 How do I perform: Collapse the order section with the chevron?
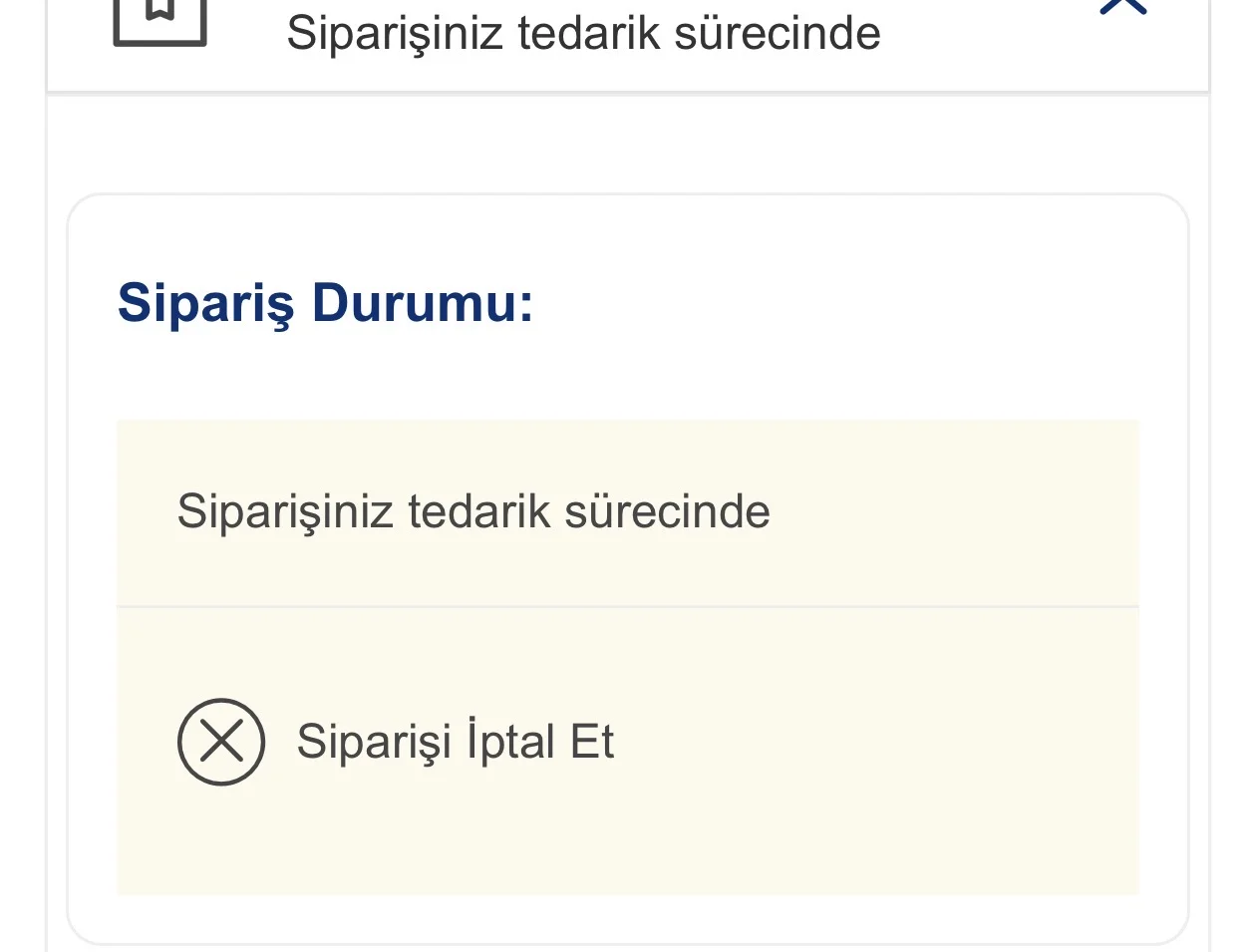[x=1123, y=6]
